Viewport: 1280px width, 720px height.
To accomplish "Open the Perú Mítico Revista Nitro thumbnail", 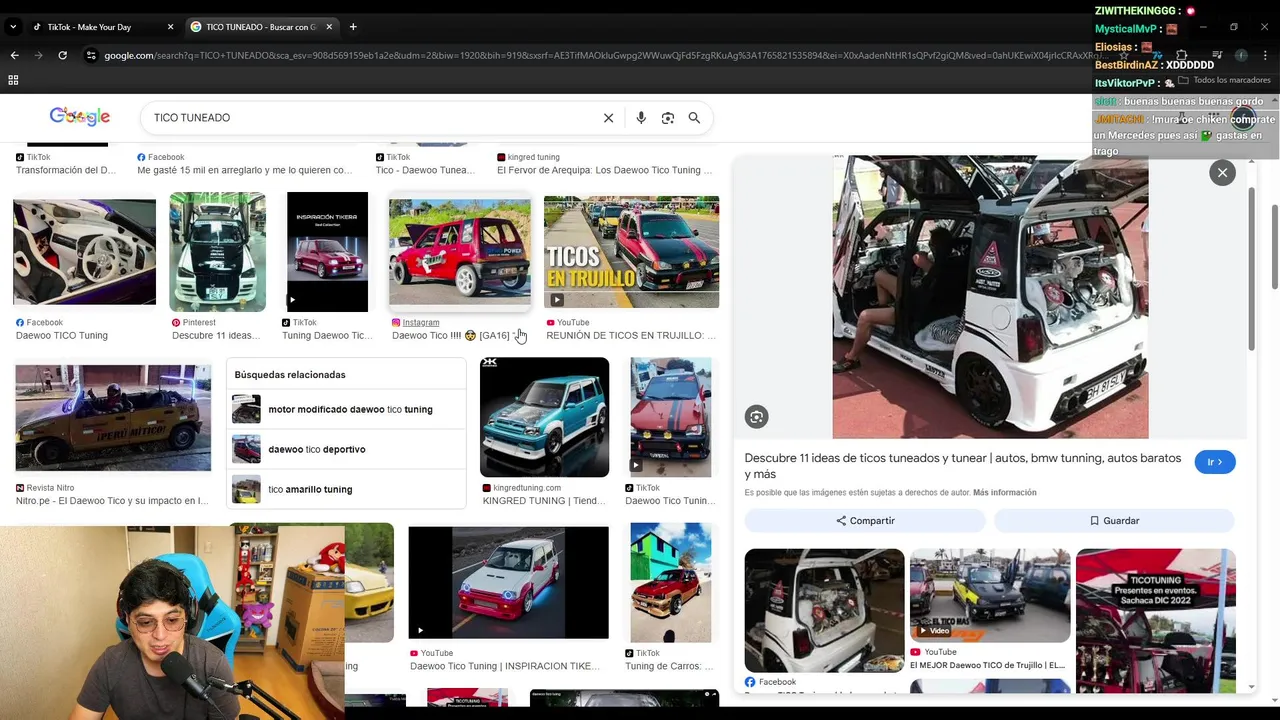I will (113, 418).
